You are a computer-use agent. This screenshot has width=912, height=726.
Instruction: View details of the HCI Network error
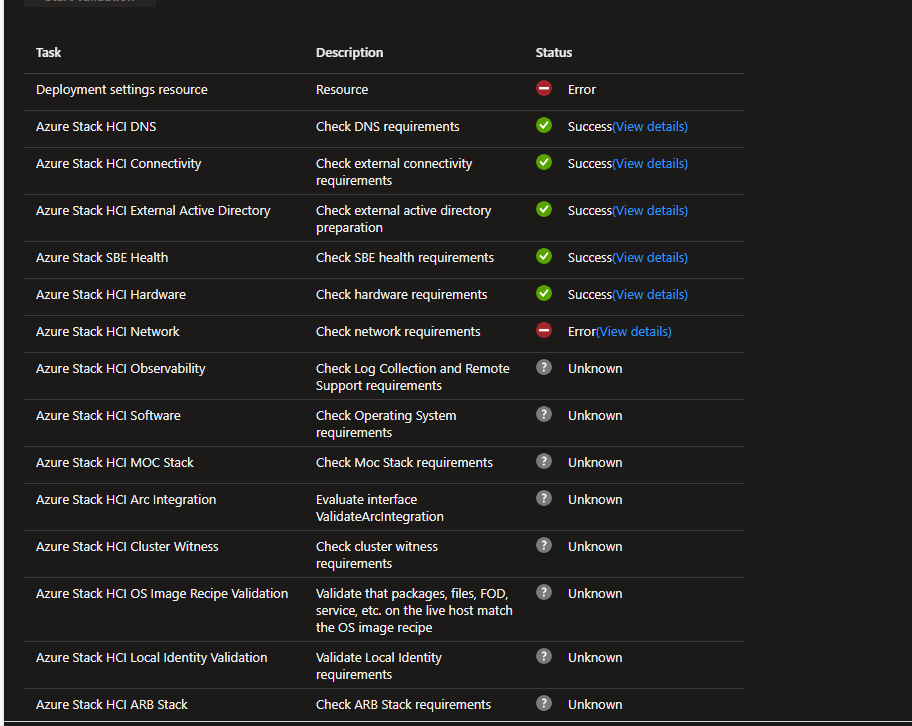click(x=634, y=332)
